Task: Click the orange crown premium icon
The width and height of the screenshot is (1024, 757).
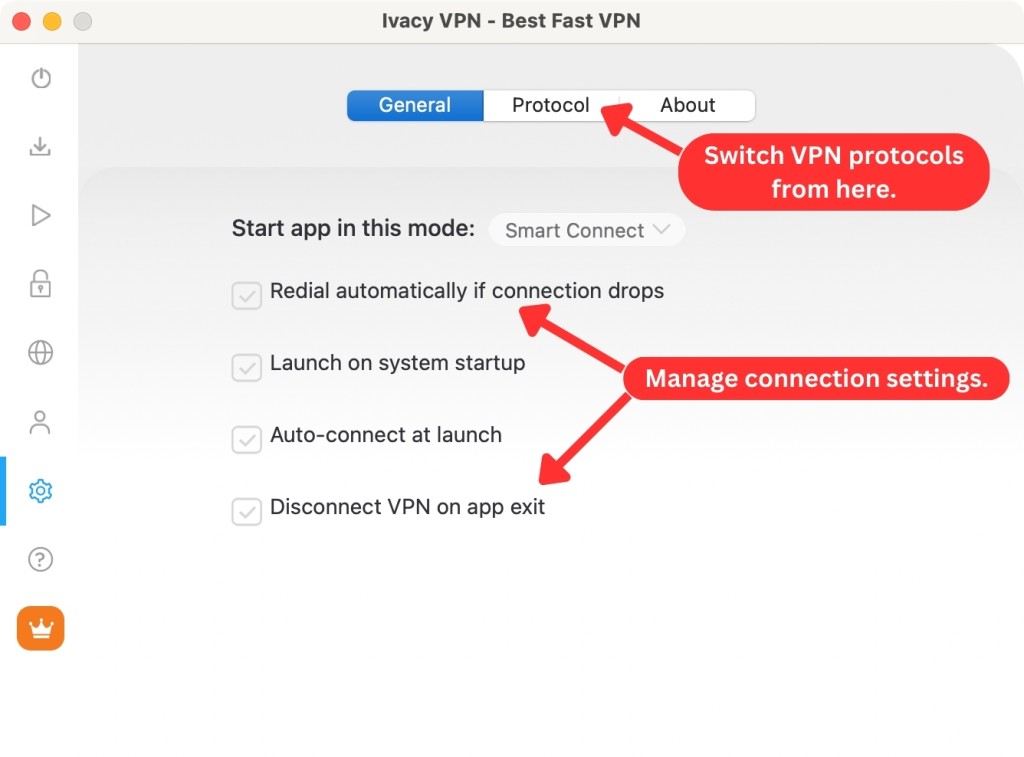Action: [40, 628]
